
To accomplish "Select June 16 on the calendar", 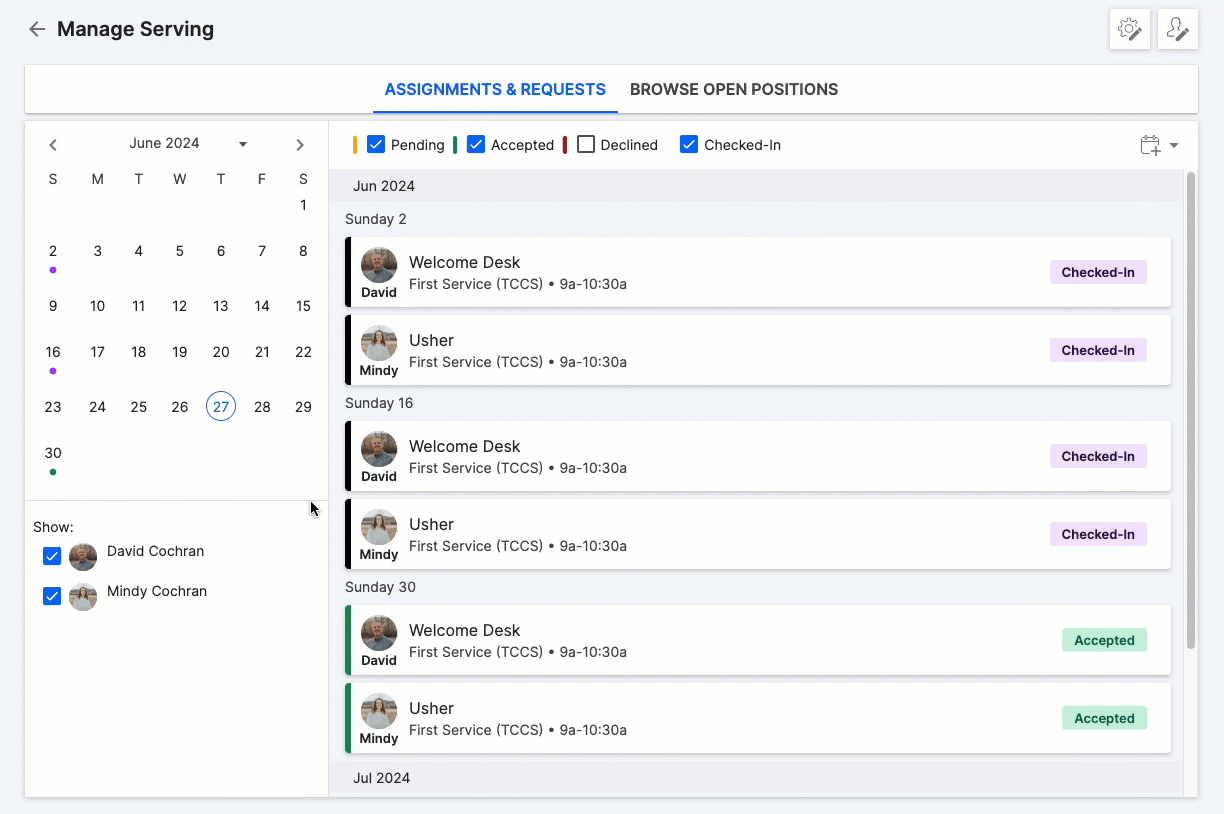I will [53, 352].
